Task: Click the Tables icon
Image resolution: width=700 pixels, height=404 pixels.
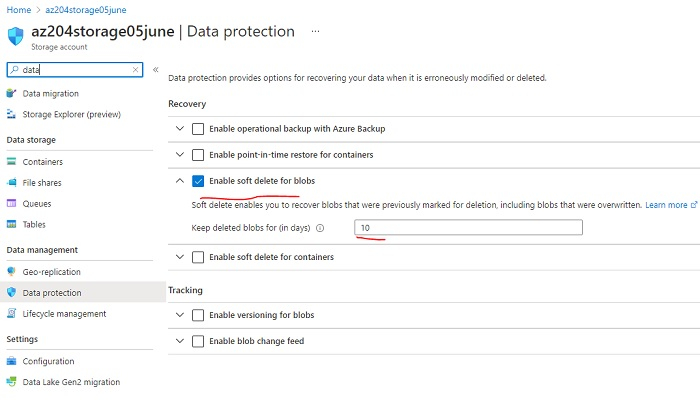Action: click(12, 224)
